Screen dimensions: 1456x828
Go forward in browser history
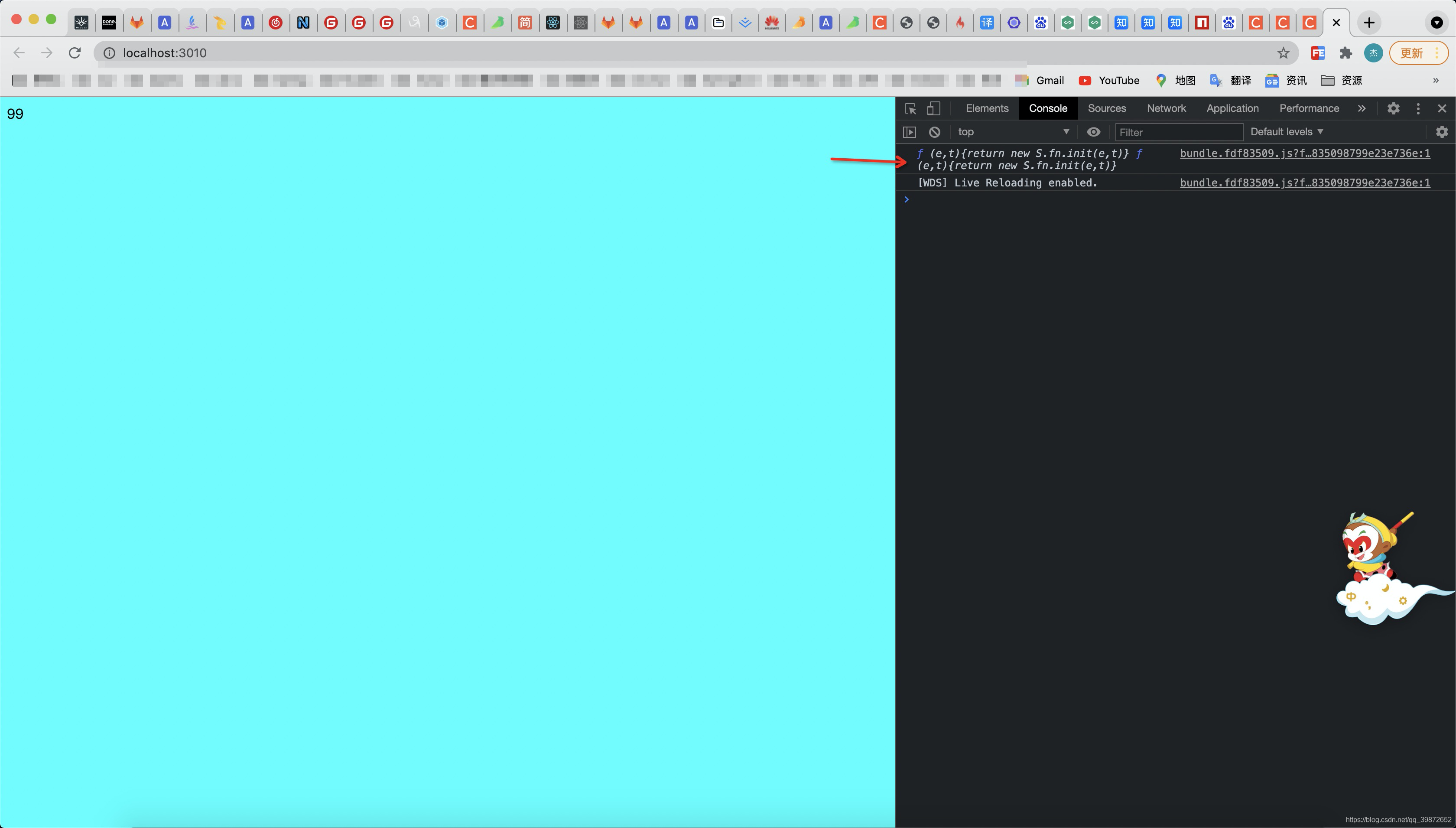[x=47, y=53]
